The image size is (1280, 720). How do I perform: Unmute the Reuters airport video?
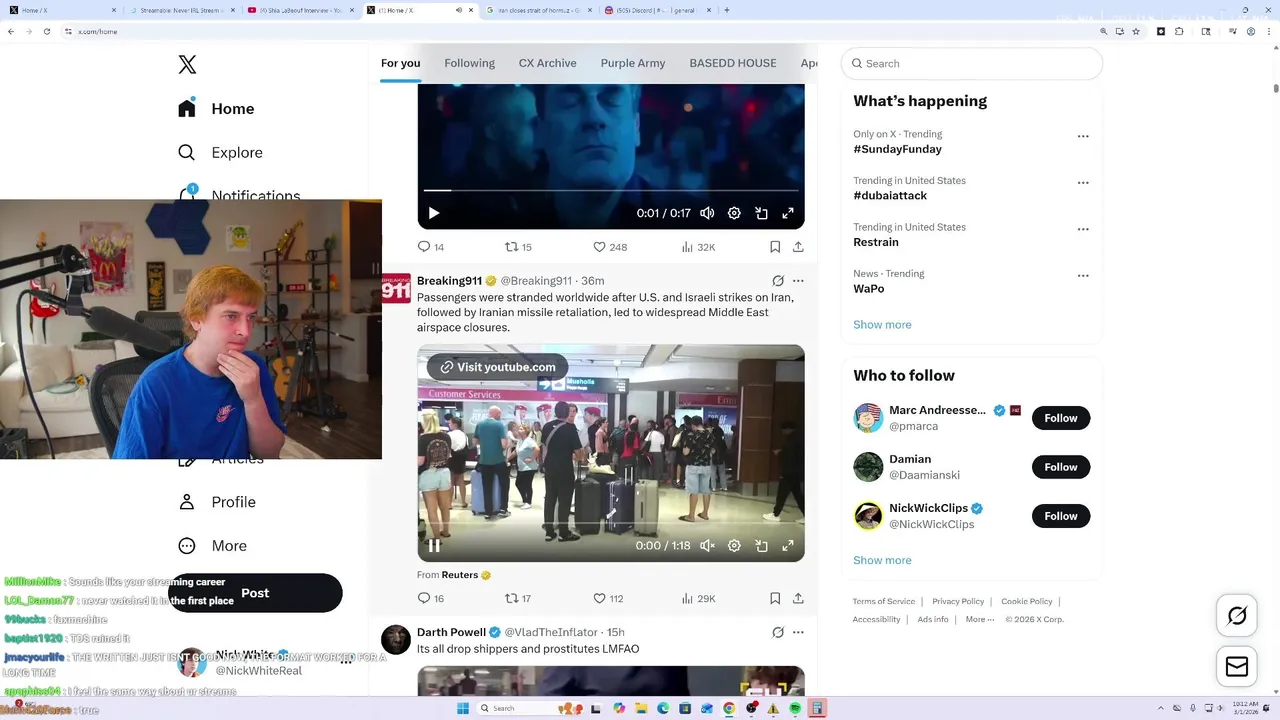(707, 546)
